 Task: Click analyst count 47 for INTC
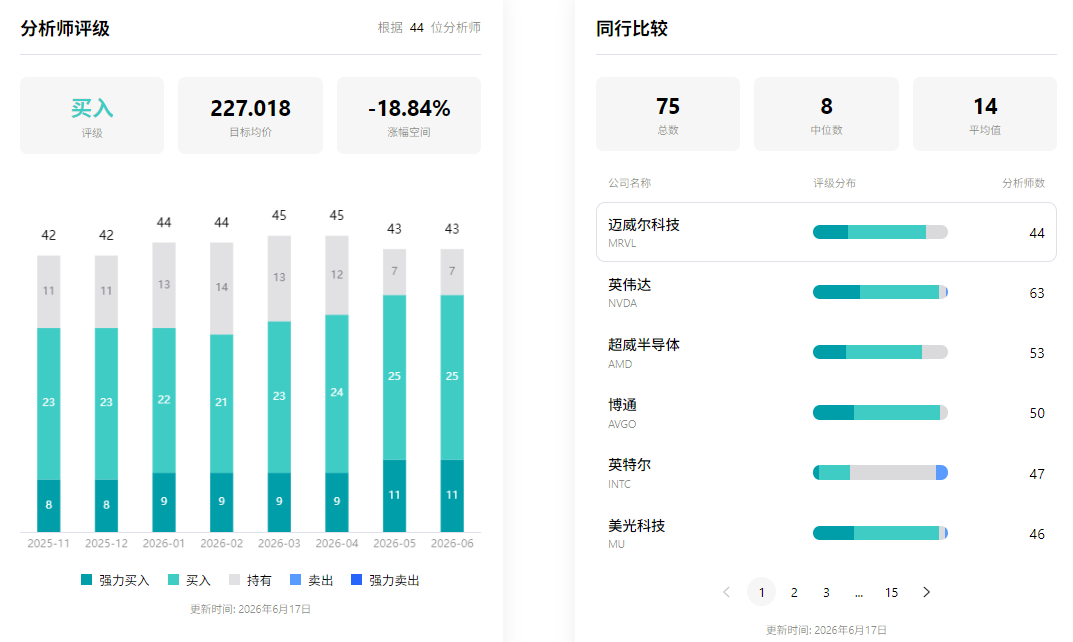1037,474
